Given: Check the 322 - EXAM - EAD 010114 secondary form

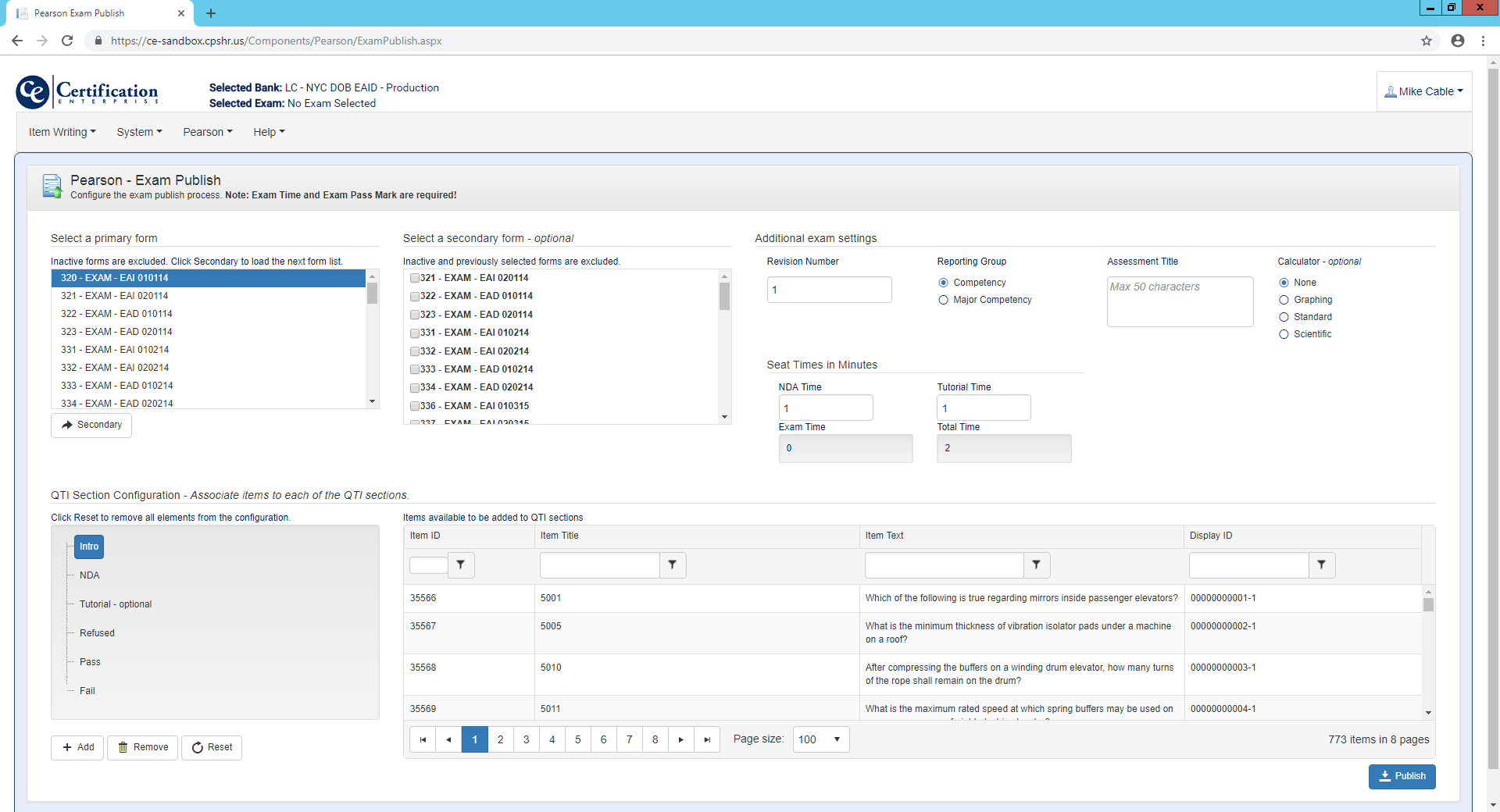Looking at the screenshot, I should tap(415, 297).
